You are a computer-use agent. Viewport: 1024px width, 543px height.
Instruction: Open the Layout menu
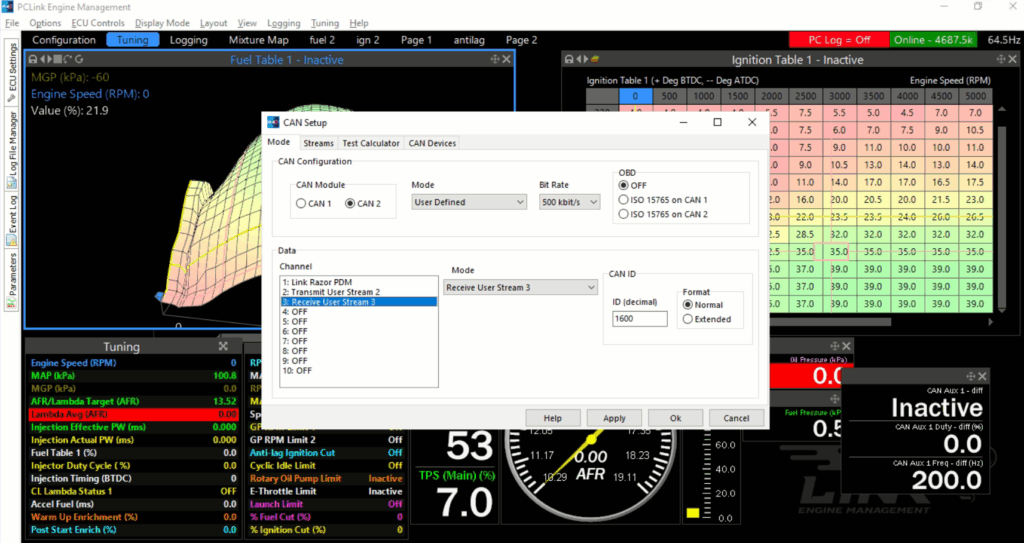click(214, 23)
